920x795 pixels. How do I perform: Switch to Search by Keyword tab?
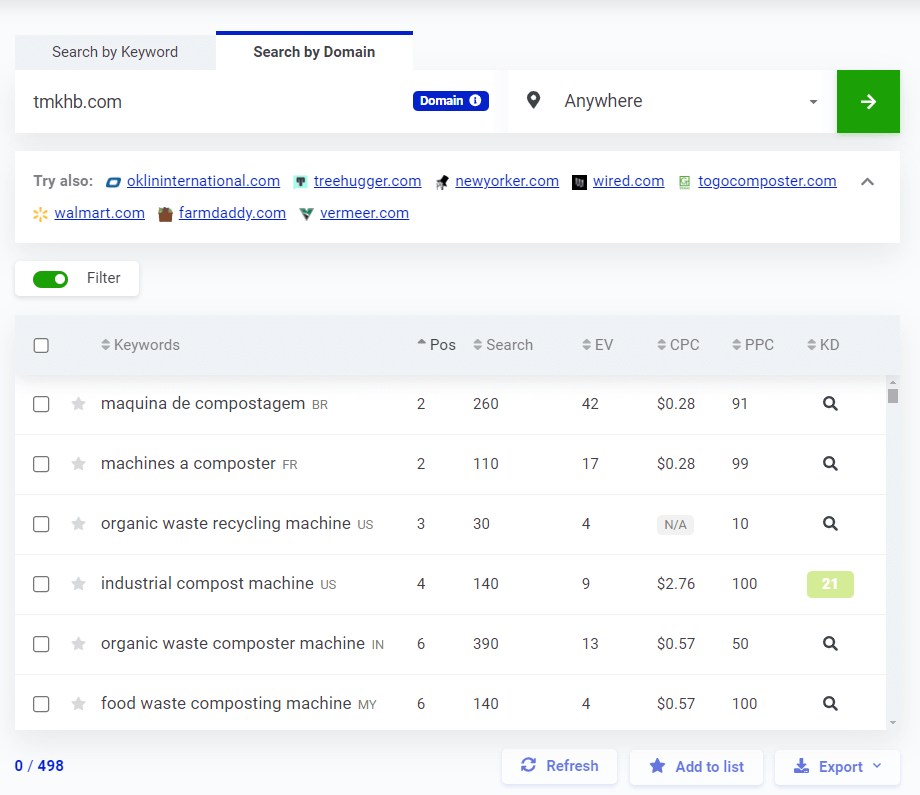(115, 52)
